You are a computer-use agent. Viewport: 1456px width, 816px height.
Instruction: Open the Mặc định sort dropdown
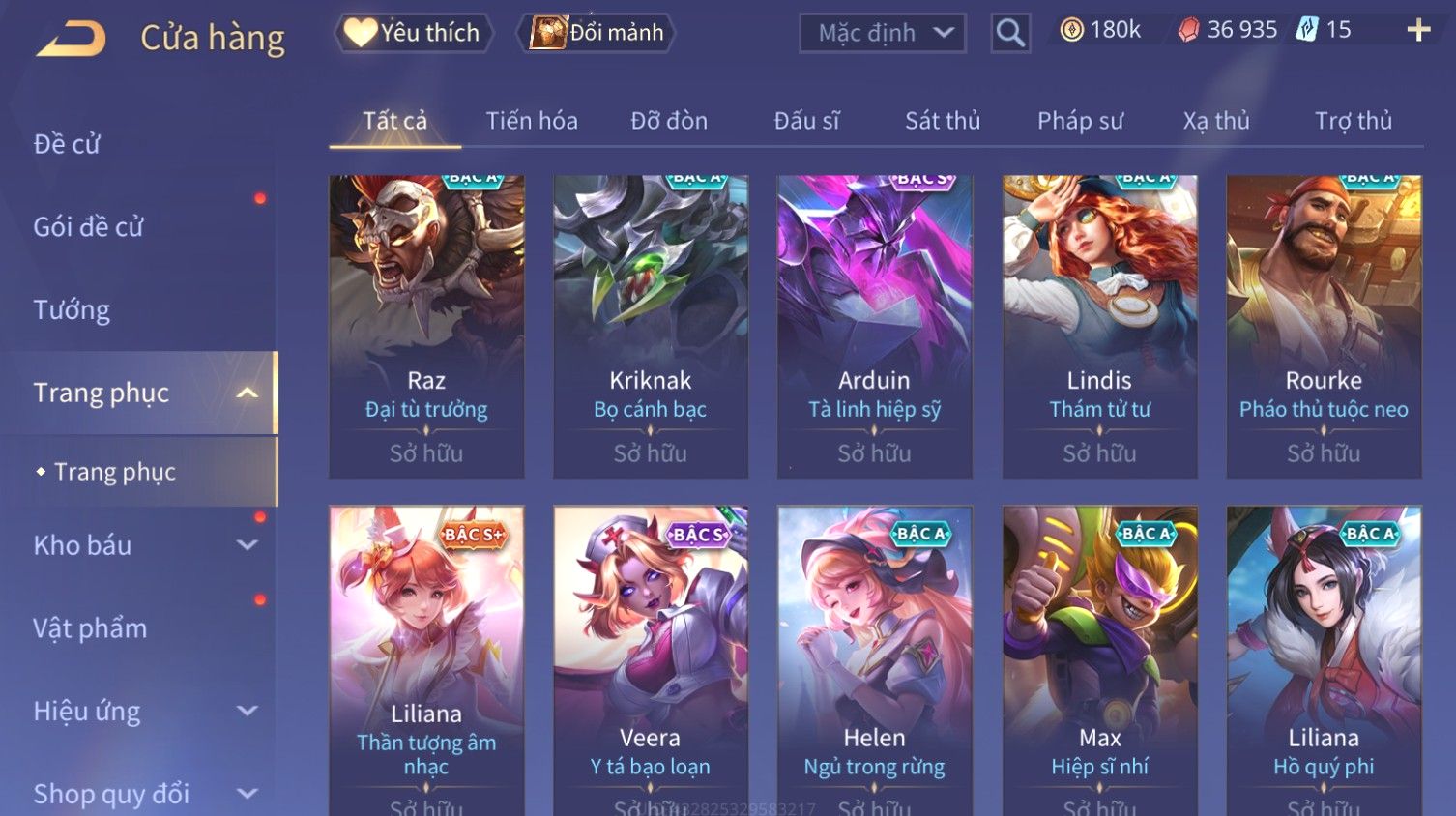883,33
